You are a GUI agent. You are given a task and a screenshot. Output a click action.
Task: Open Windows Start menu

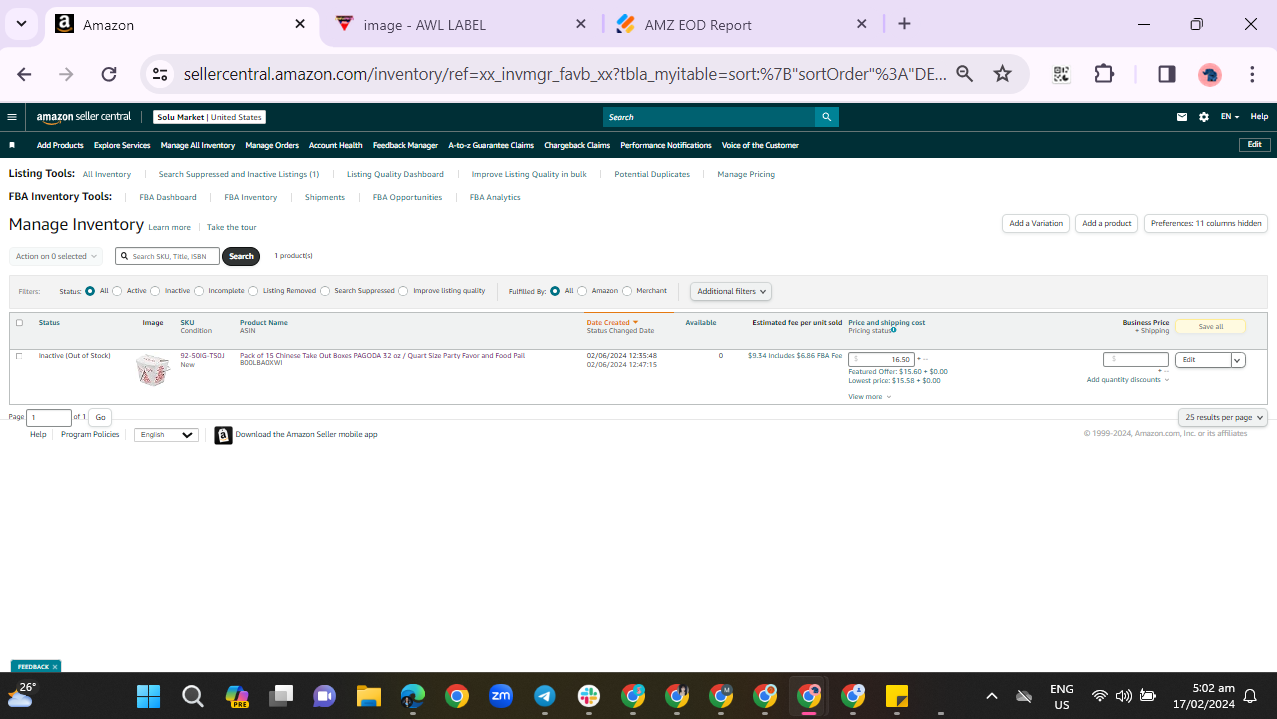click(148, 696)
